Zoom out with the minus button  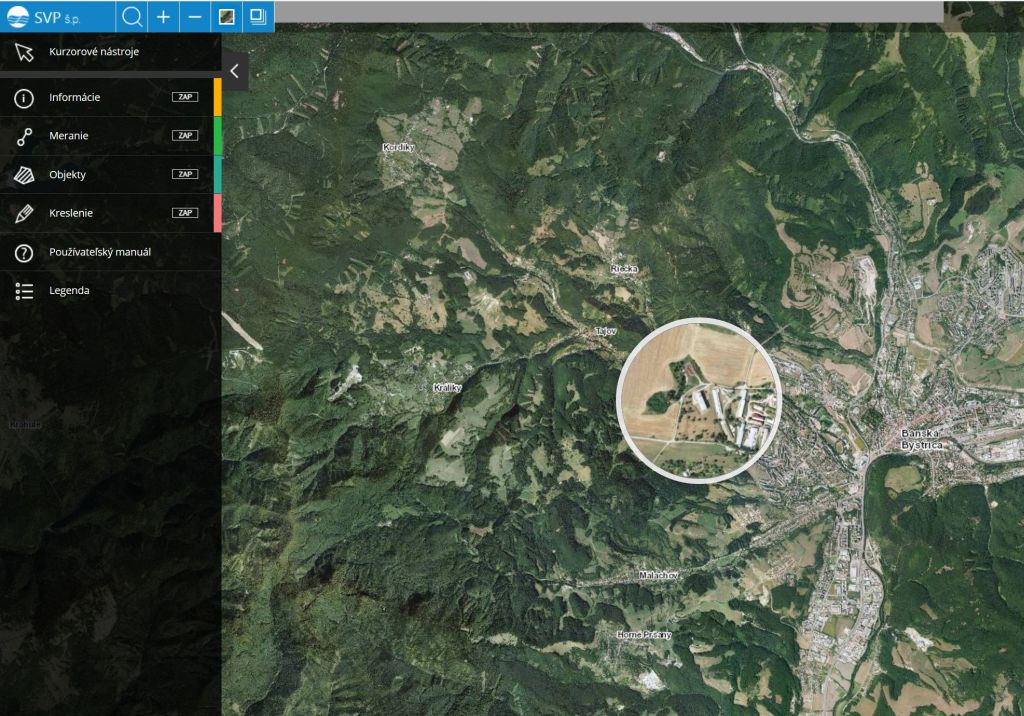tap(195, 16)
